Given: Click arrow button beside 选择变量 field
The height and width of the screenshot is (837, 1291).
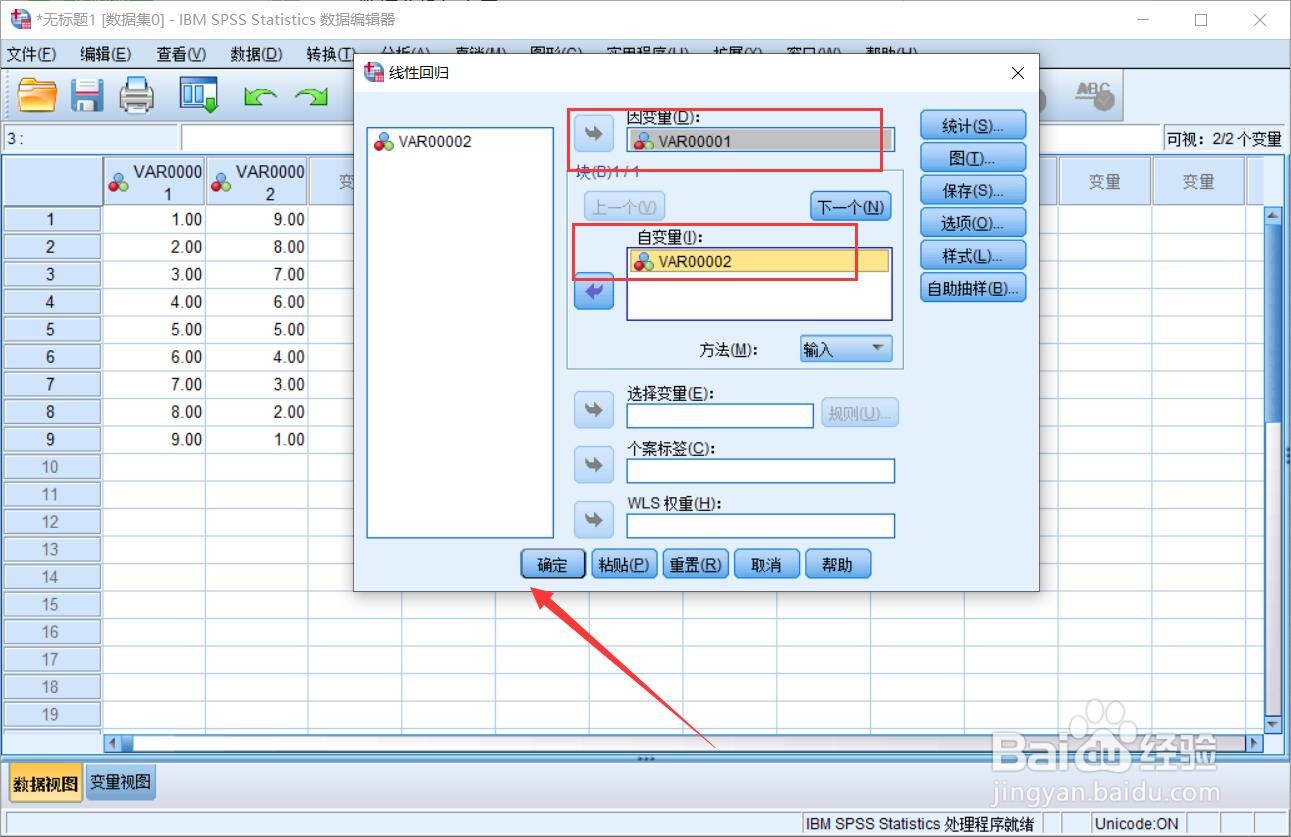Looking at the screenshot, I should (594, 410).
